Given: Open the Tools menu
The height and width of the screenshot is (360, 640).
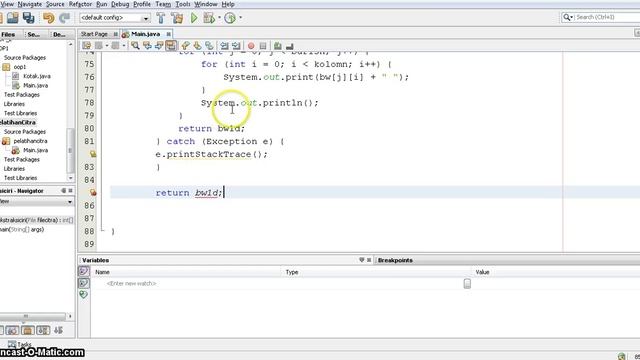Looking at the screenshot, I should (x=183, y=4).
